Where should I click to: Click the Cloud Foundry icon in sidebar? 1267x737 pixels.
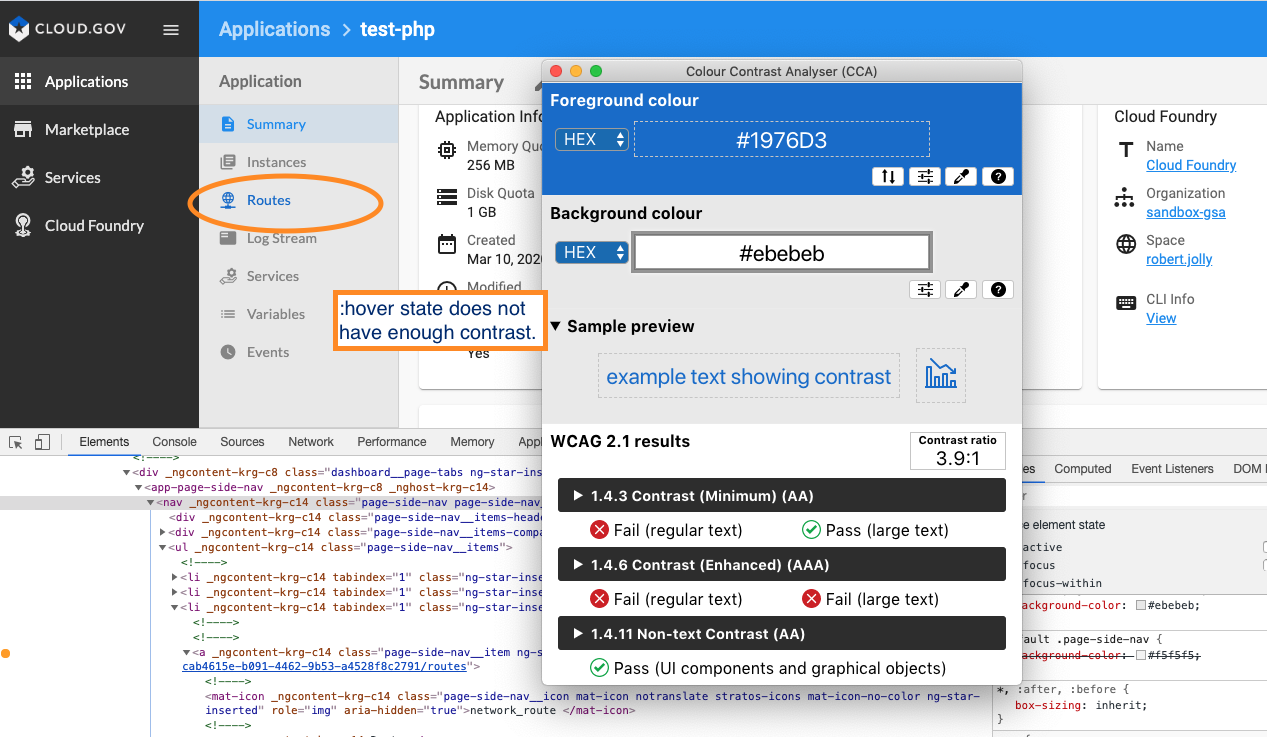click(x=23, y=225)
